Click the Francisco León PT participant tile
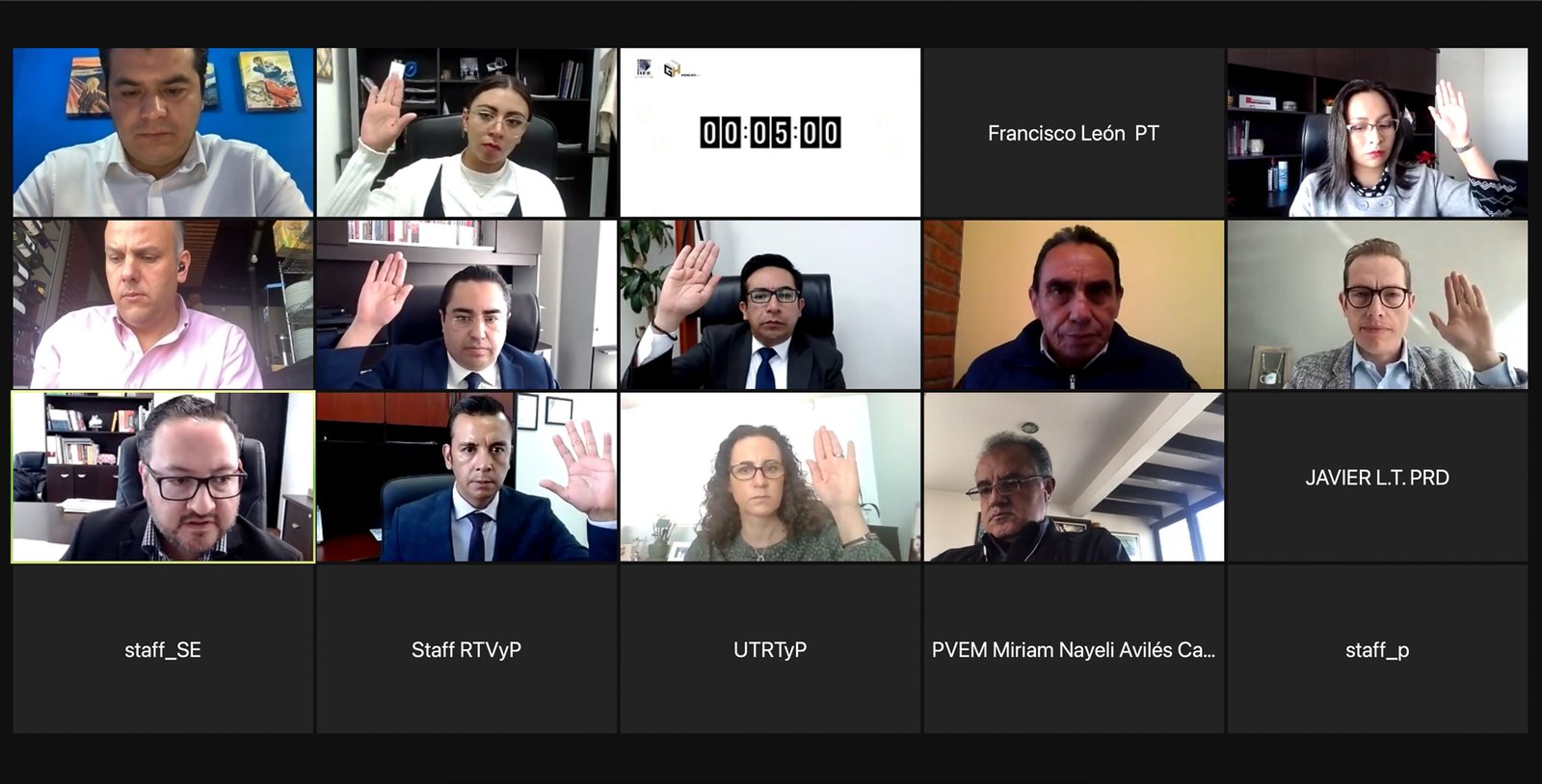The image size is (1542, 784). click(1074, 133)
